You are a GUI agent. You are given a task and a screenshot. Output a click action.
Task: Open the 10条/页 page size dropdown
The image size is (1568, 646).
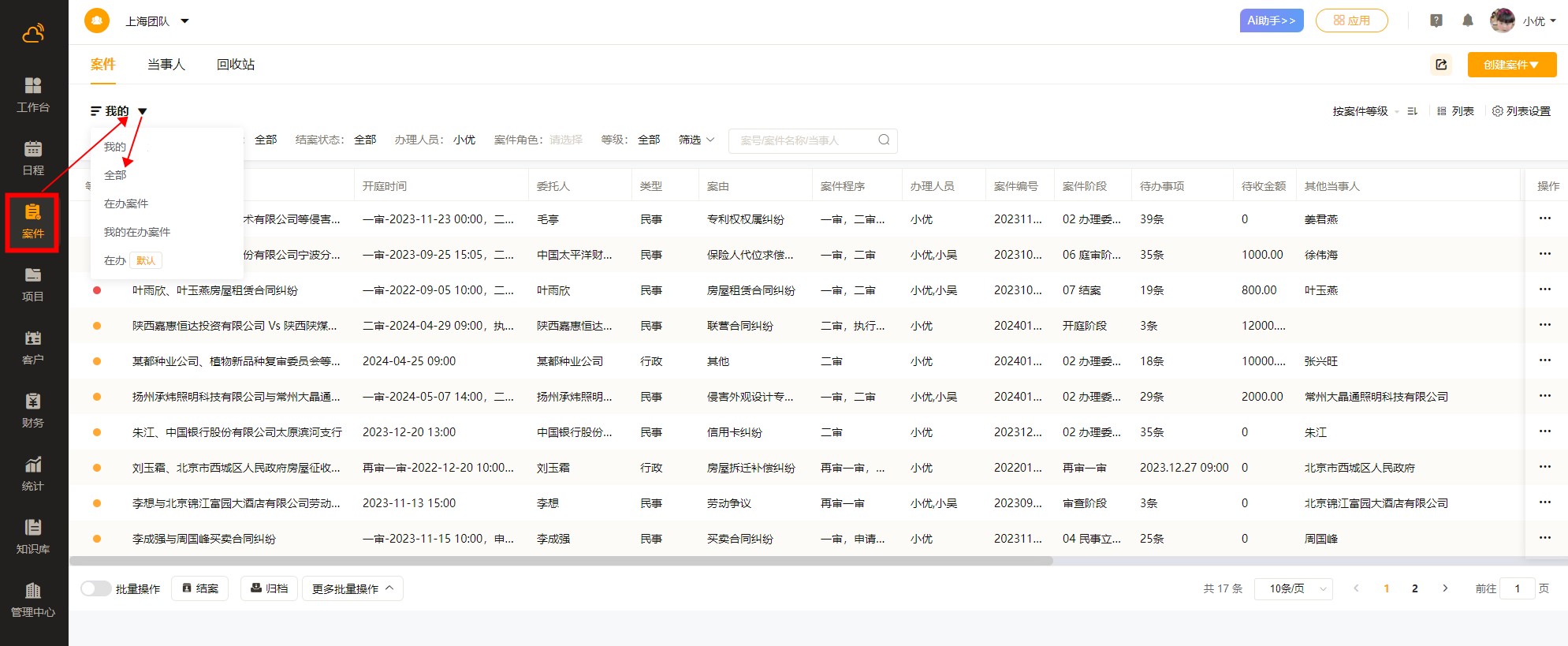click(1299, 588)
